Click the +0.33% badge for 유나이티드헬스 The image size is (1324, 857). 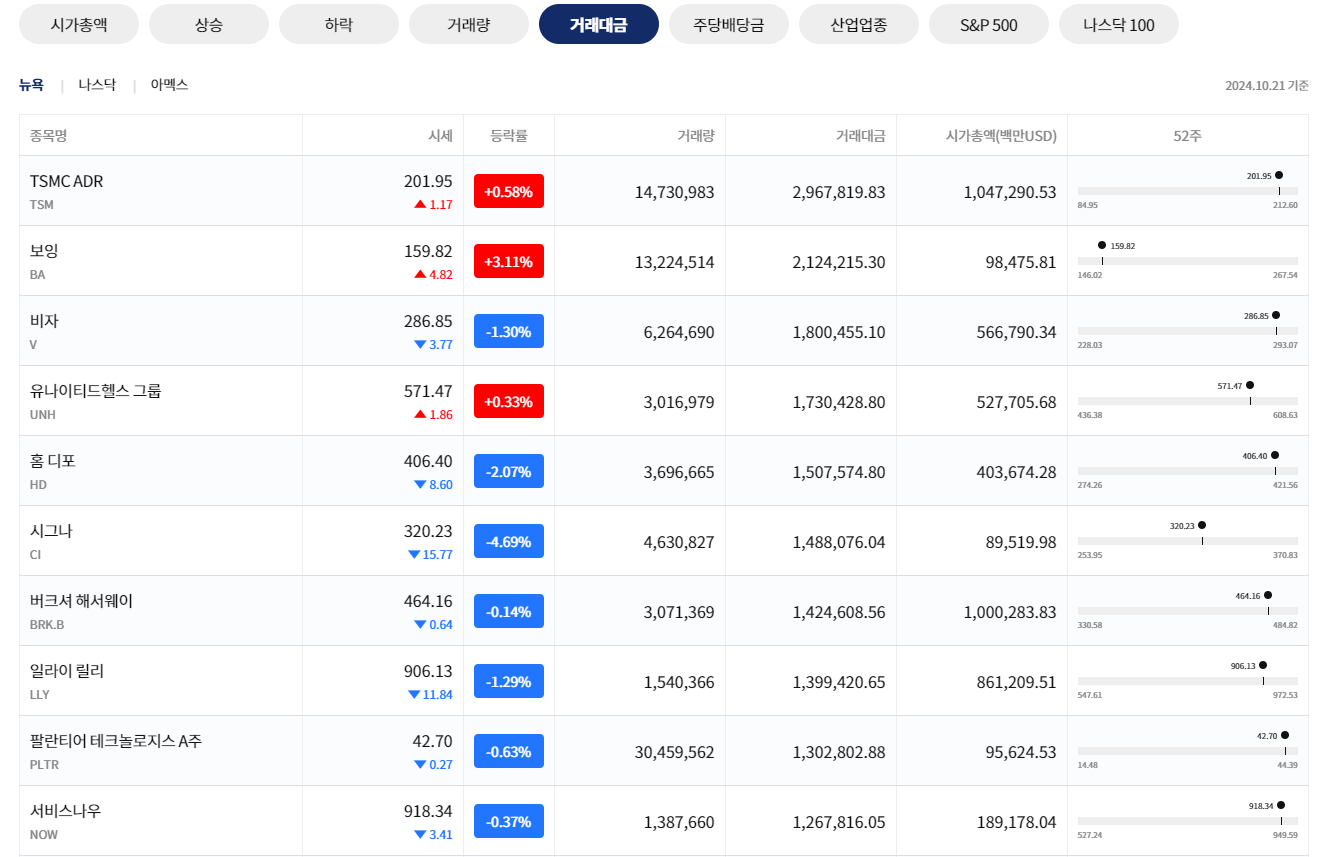coord(509,401)
